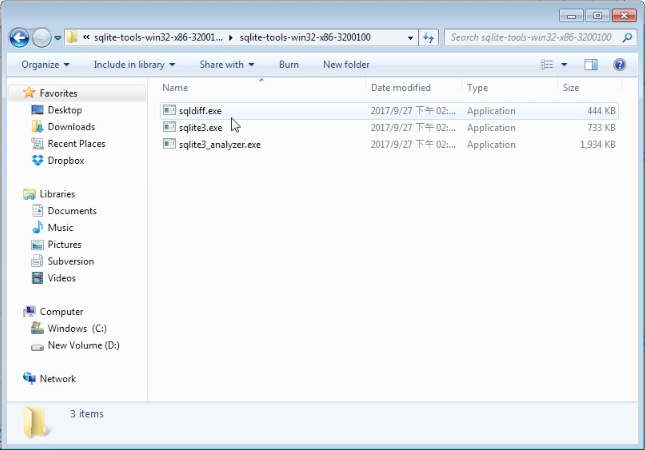
Task: Open the Music library
Action: (60, 227)
